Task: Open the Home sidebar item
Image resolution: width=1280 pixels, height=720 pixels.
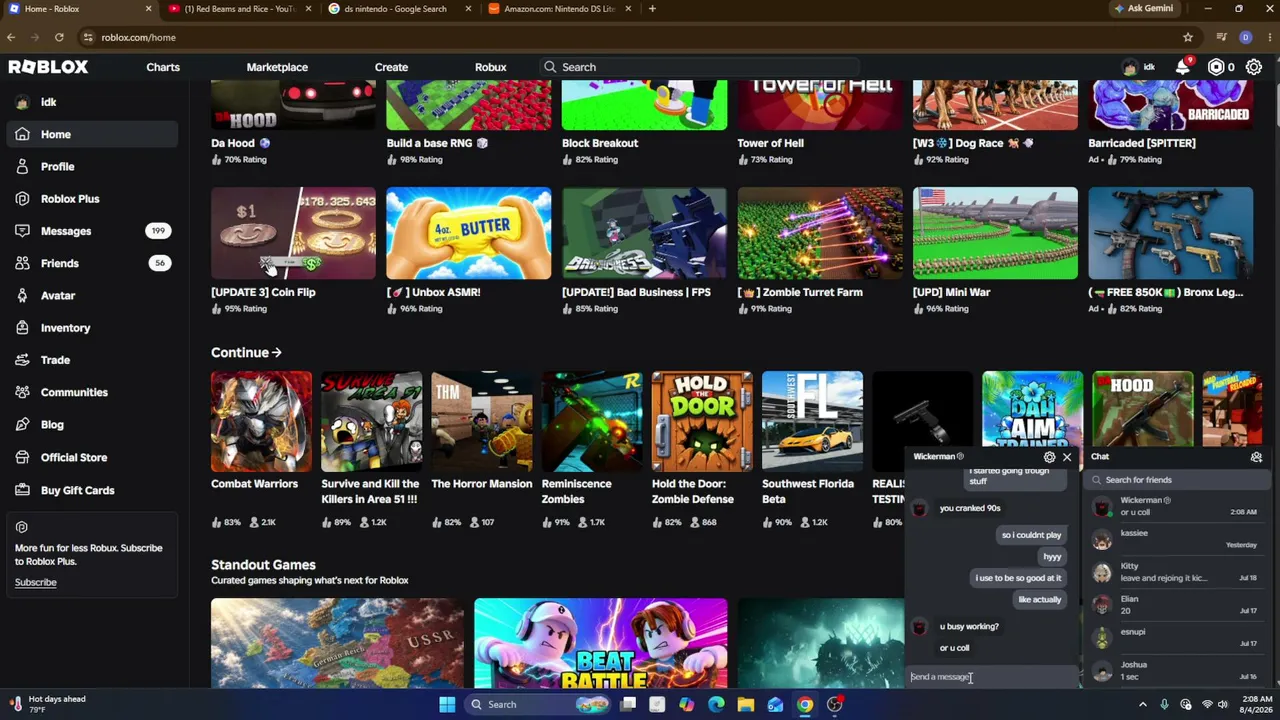Action: coord(90,134)
